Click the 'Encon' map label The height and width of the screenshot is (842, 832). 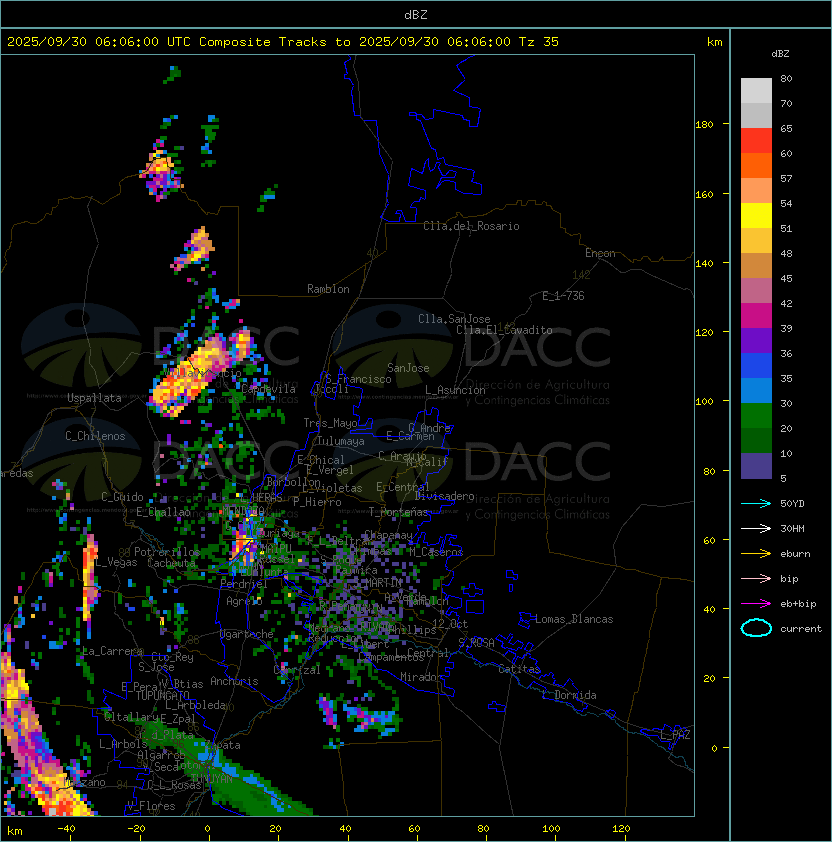pyautogui.click(x=600, y=253)
